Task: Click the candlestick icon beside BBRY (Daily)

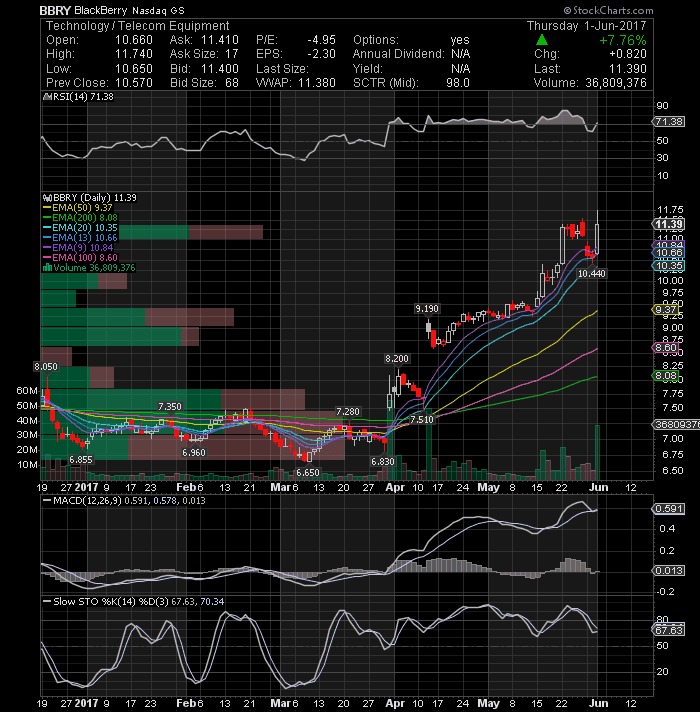Action: click(46, 198)
